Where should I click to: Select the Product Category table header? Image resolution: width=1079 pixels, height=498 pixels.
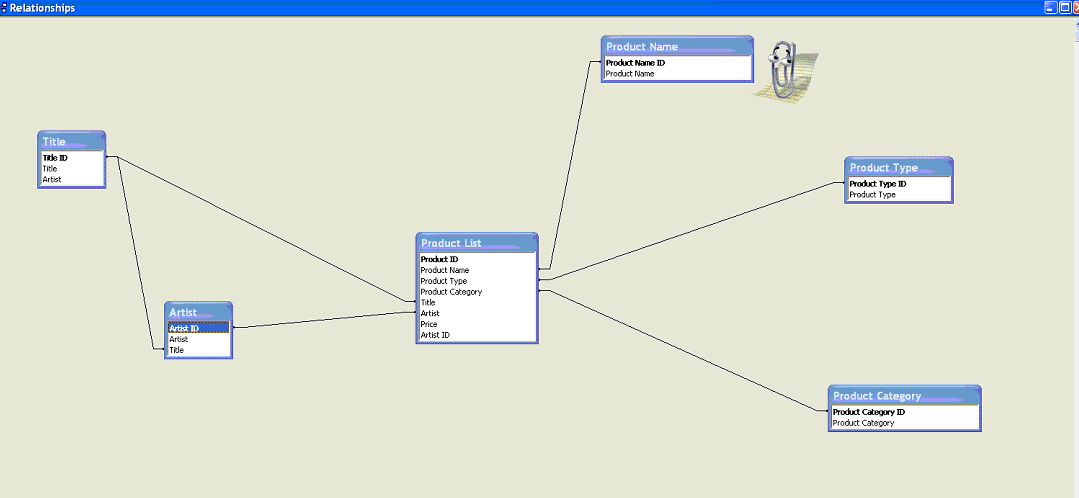coord(904,396)
